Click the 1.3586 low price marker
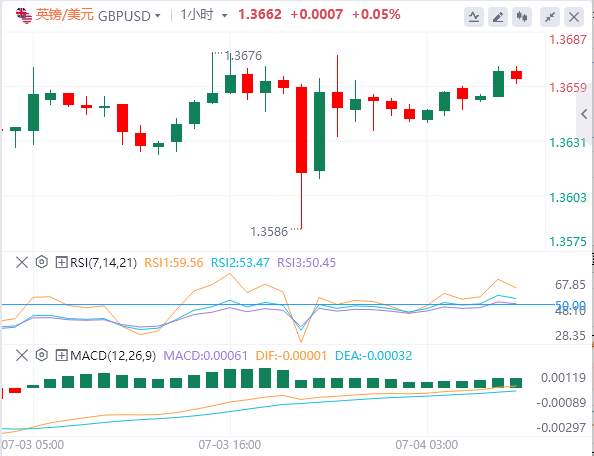Screen dimensions: 594x456 click(269, 232)
